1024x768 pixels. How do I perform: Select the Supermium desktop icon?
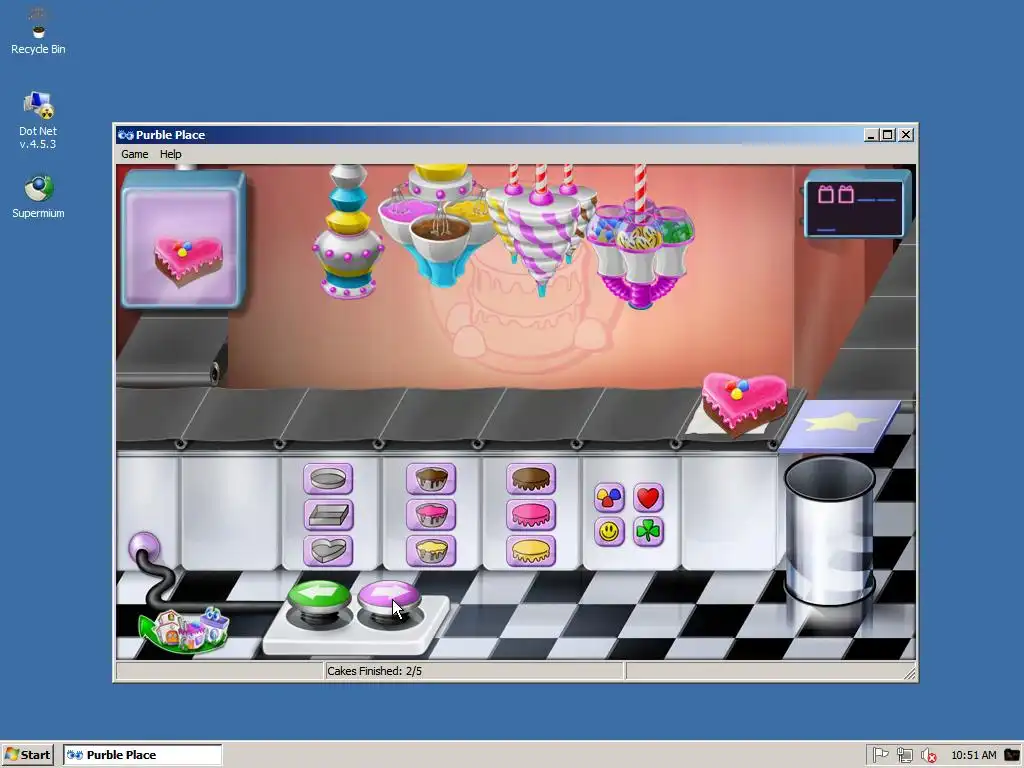pyautogui.click(x=38, y=197)
